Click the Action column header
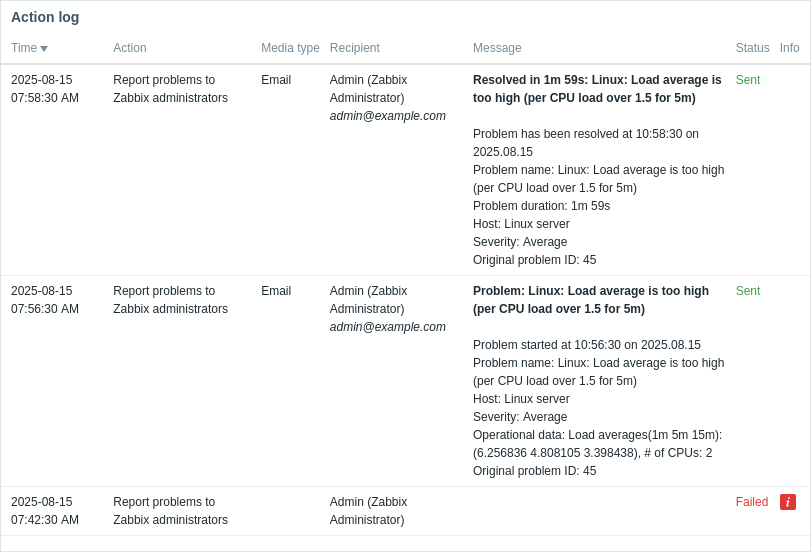 pyautogui.click(x=130, y=48)
